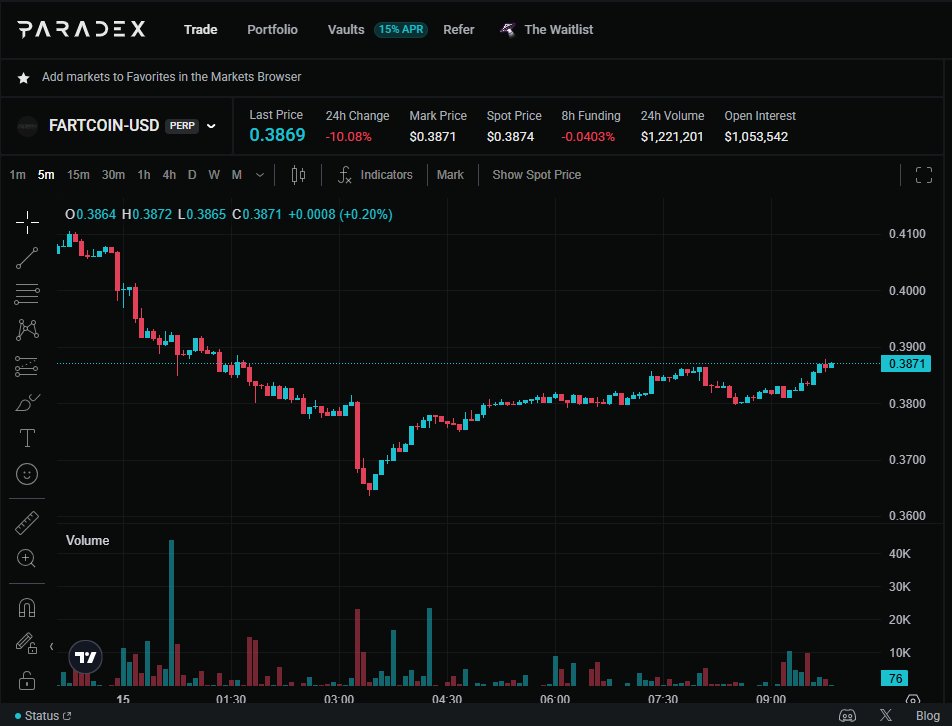Expand the FARTCOIN-USD market selector
The width and height of the screenshot is (952, 726).
point(211,126)
